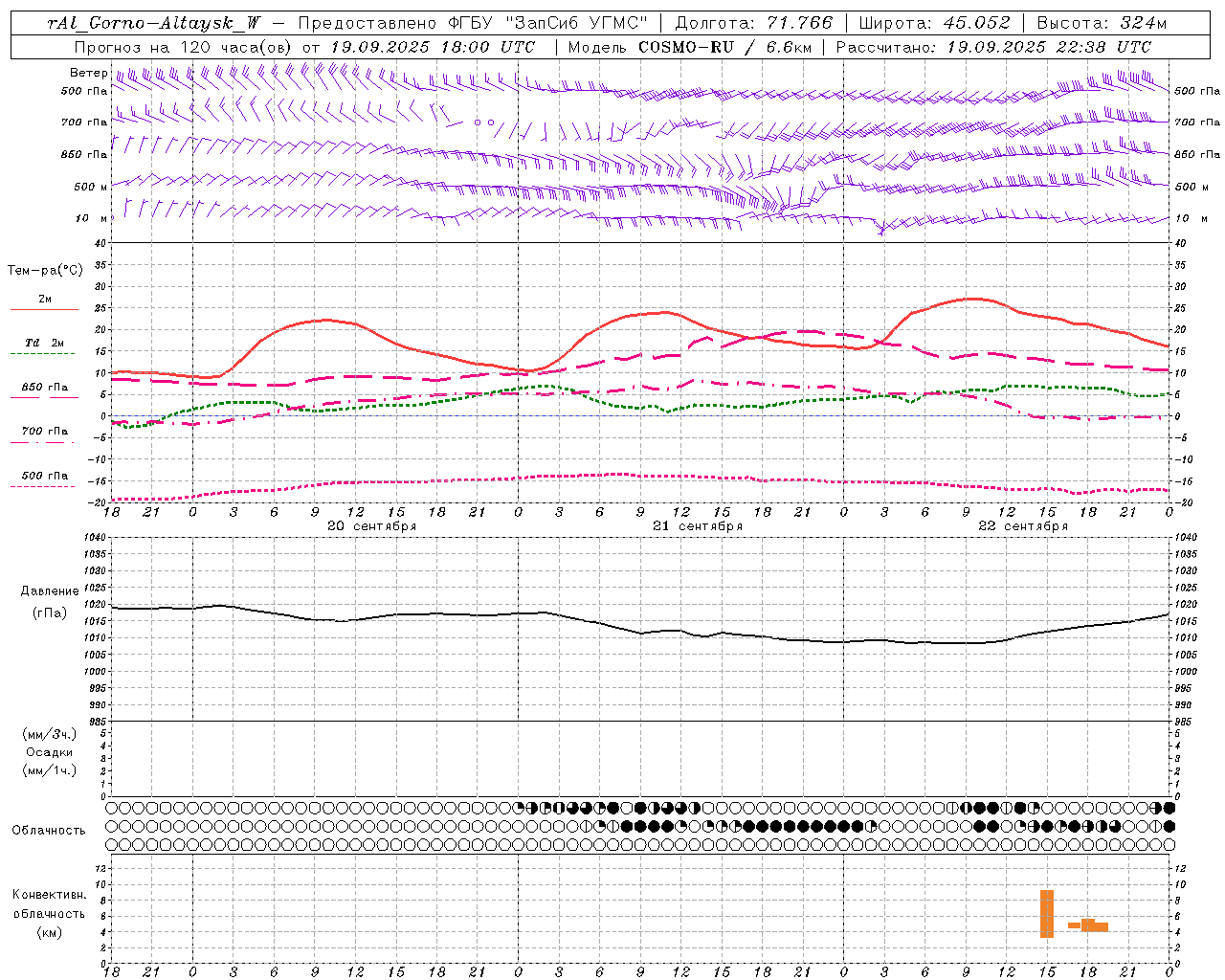Click the Конвективн. convective cloud label

pyautogui.click(x=50, y=895)
